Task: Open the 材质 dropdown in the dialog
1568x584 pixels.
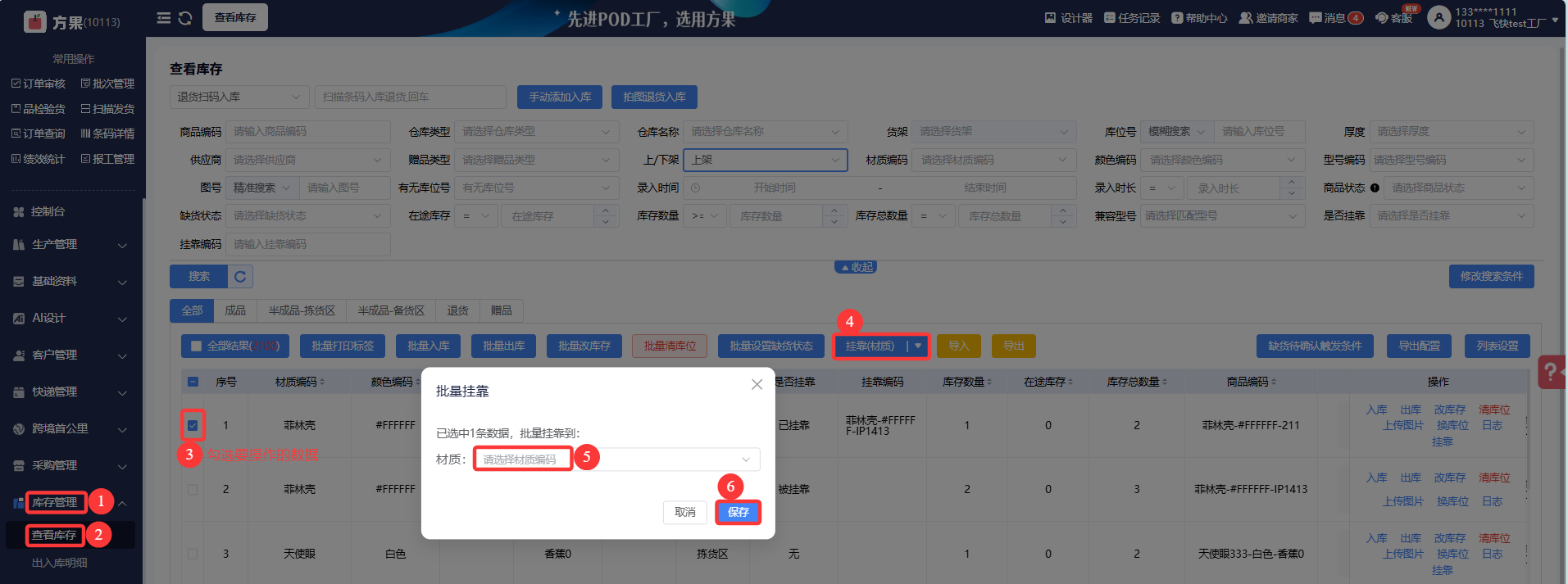Action: coord(616,460)
